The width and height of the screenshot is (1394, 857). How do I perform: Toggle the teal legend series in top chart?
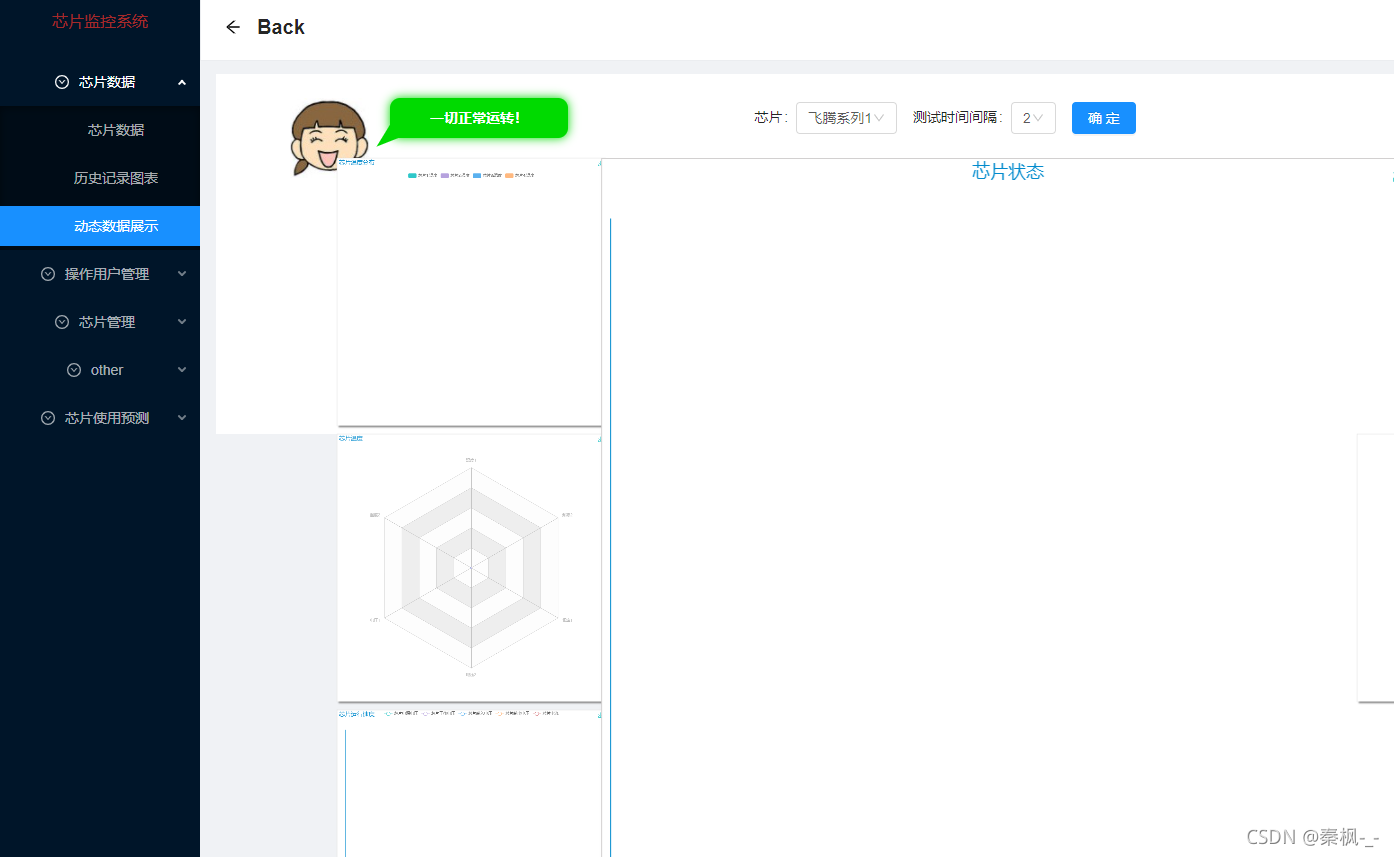413,175
